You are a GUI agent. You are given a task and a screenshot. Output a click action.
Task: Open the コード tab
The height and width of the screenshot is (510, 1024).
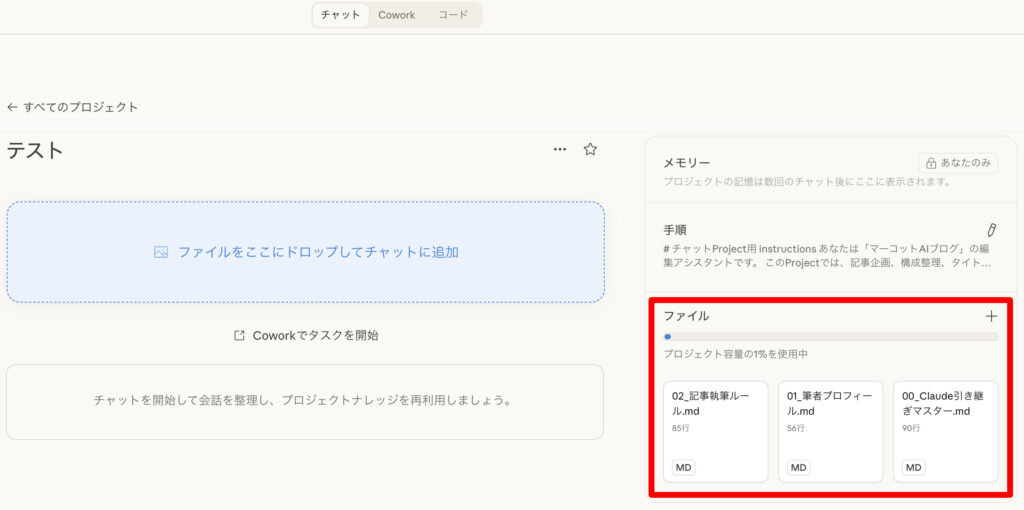click(x=453, y=15)
